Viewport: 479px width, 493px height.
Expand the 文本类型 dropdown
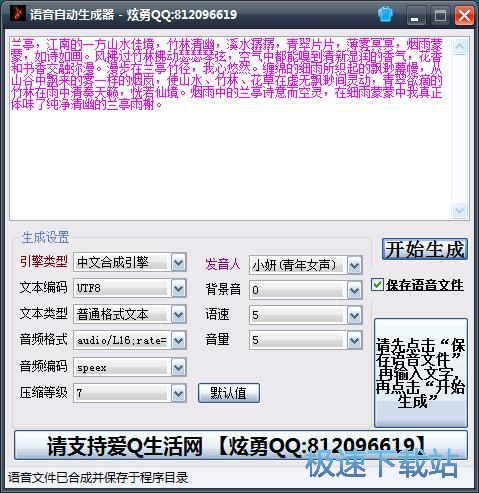pos(179,314)
